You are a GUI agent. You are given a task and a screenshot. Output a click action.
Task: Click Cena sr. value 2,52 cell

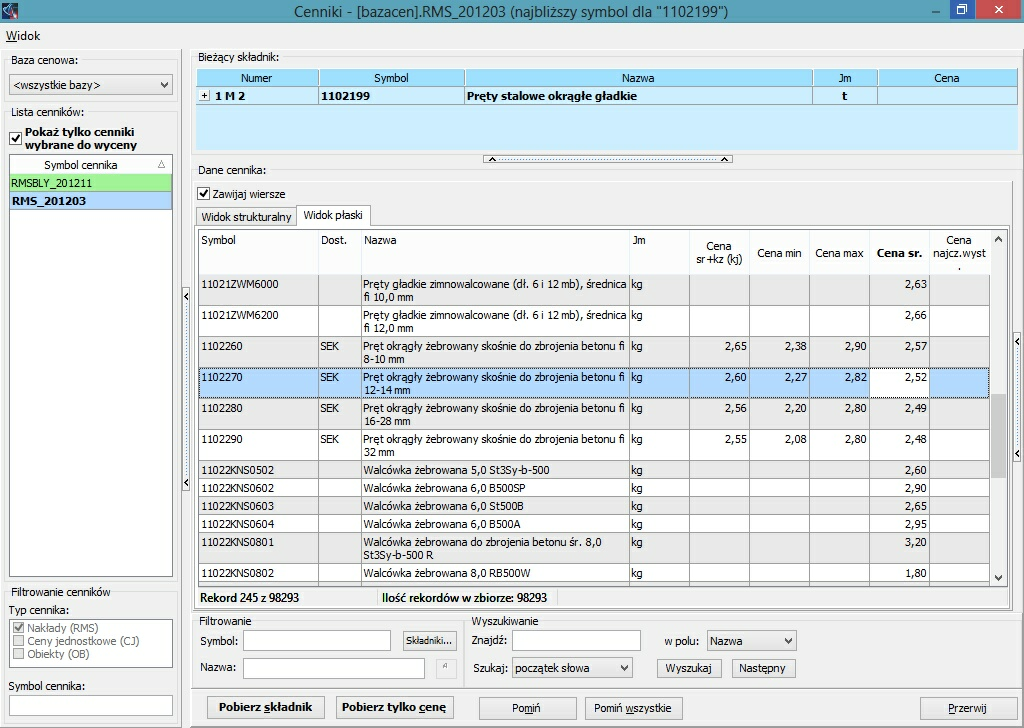click(x=899, y=383)
